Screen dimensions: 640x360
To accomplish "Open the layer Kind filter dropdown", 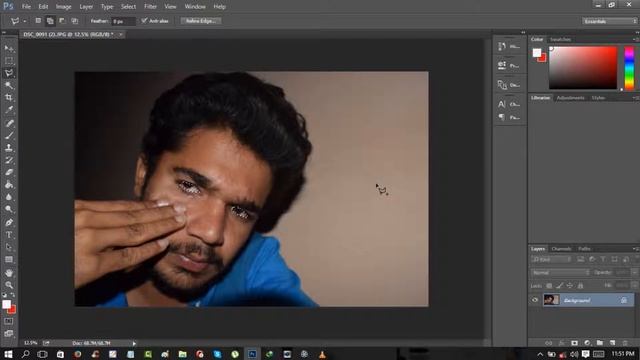I will pyautogui.click(x=551, y=259).
